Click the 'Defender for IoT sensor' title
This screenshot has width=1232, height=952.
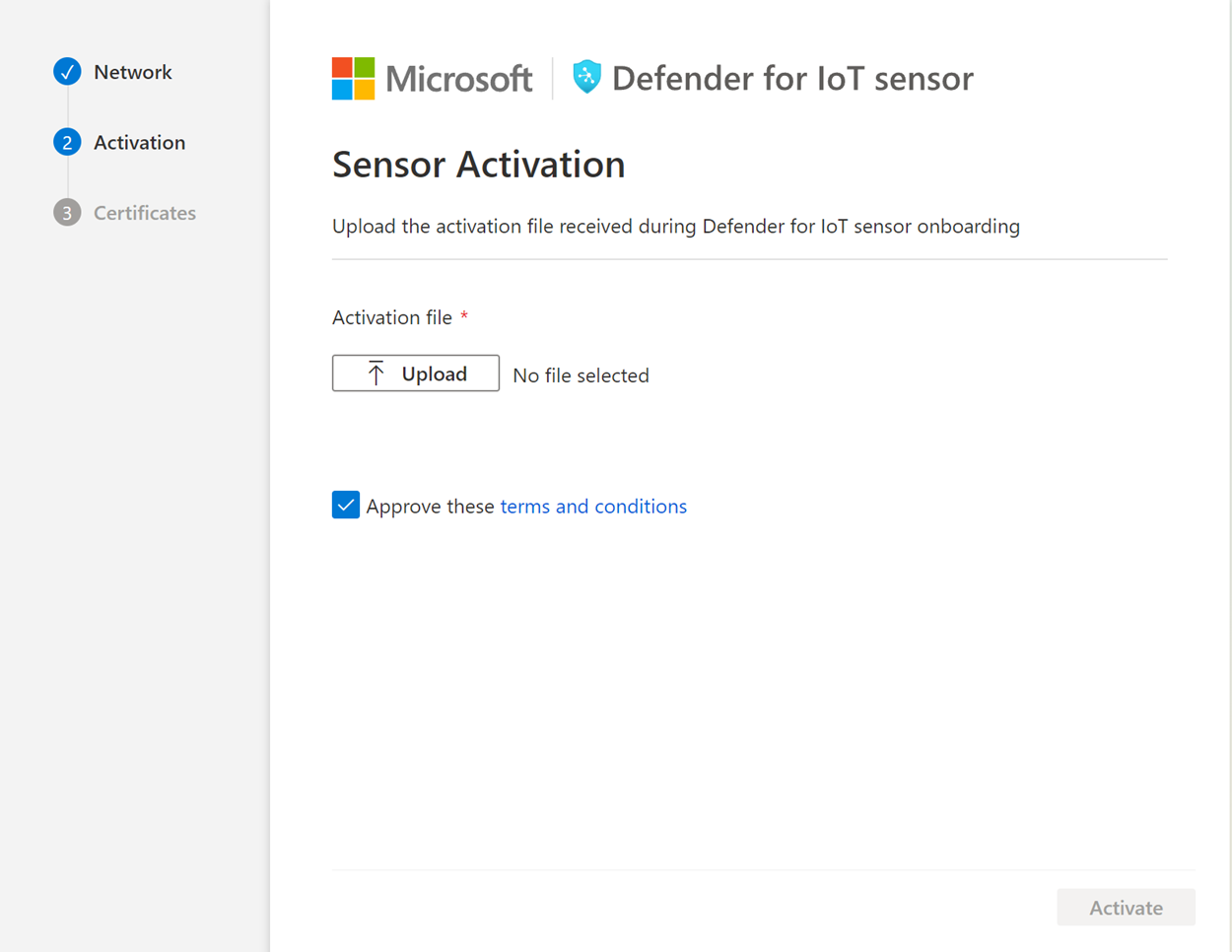coord(792,78)
